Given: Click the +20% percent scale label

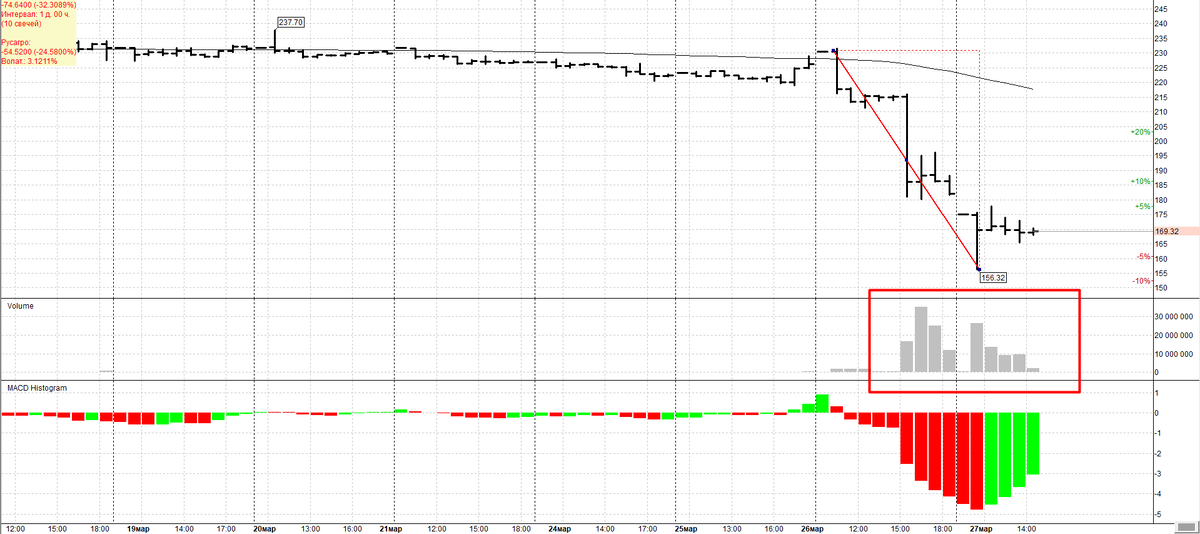Looking at the screenshot, I should 1139,132.
